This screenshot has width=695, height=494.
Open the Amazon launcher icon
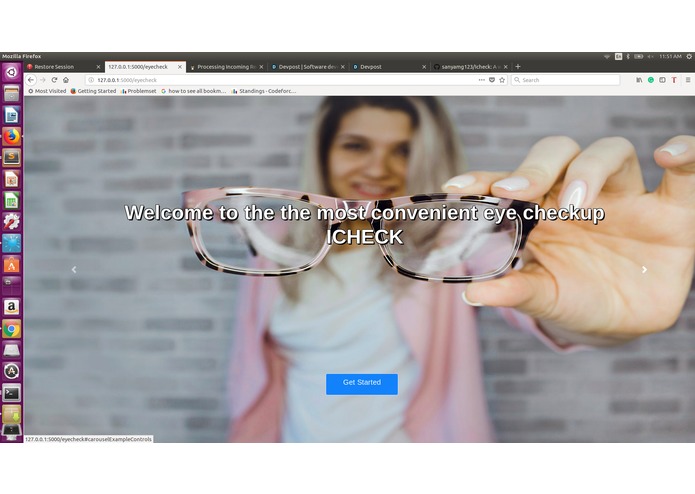click(x=11, y=307)
